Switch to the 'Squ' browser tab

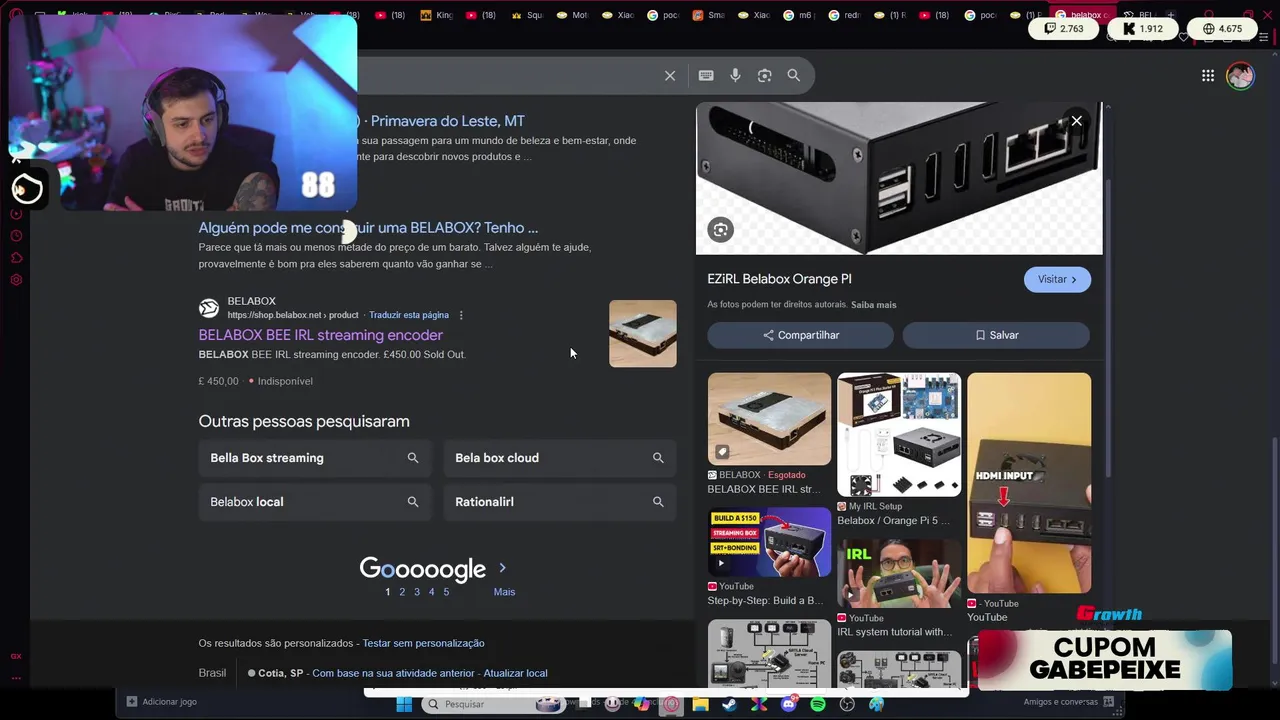click(x=527, y=15)
